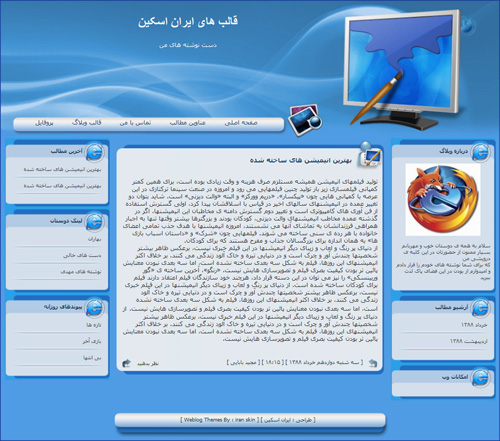
Task: Click the IE icon beside آرشیو مطالب
Action: click(480, 308)
